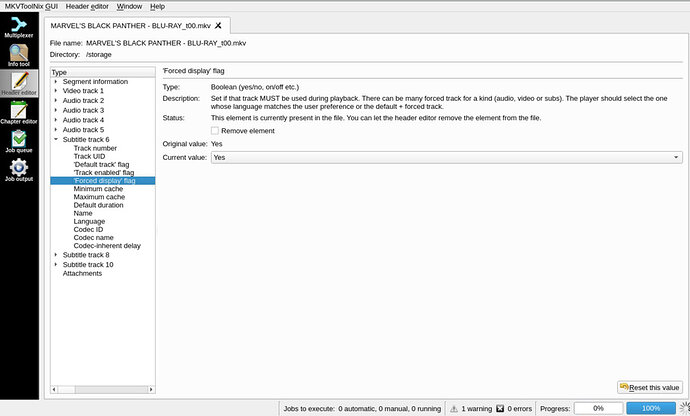Viewport: 690px width, 416px height.
Task: Select 'Track enabled' flag item
Action: coord(103,173)
